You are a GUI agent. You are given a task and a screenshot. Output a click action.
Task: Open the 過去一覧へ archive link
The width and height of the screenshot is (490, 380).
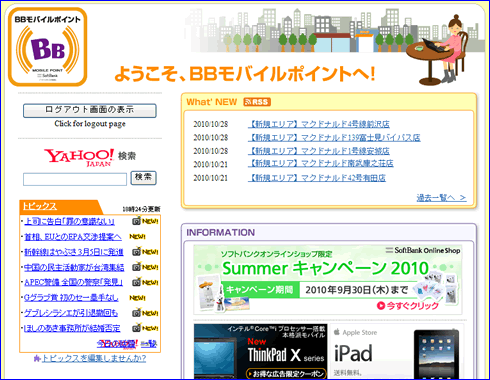coord(441,198)
